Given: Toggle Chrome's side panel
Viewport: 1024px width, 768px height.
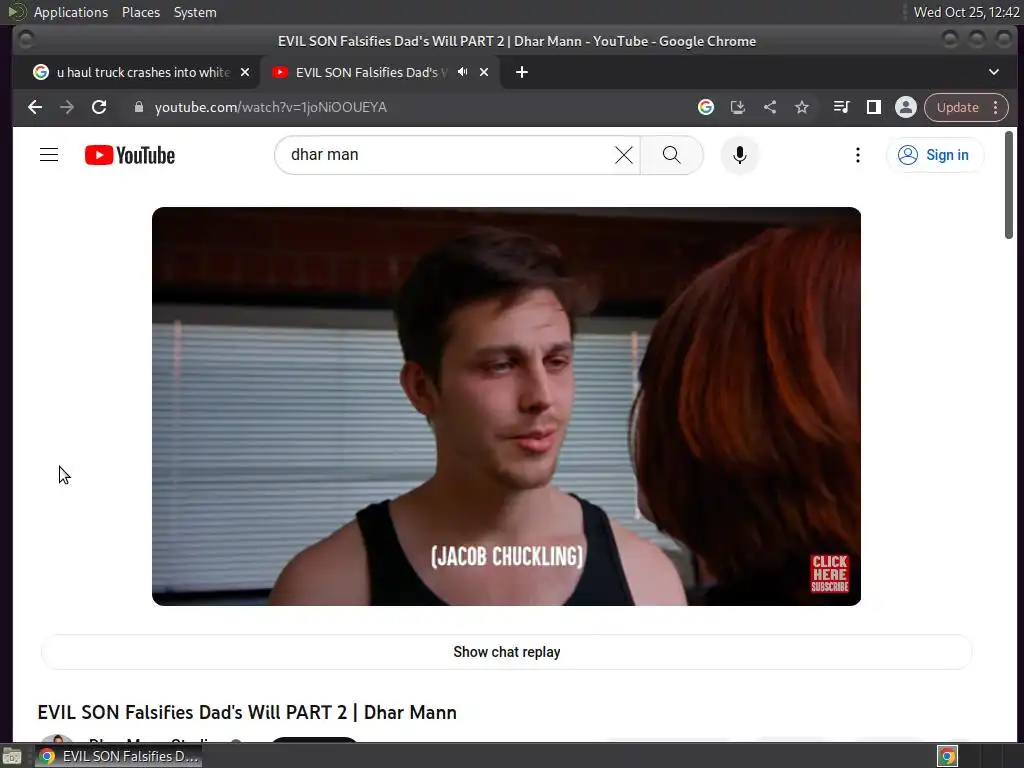Looking at the screenshot, I should point(874,107).
